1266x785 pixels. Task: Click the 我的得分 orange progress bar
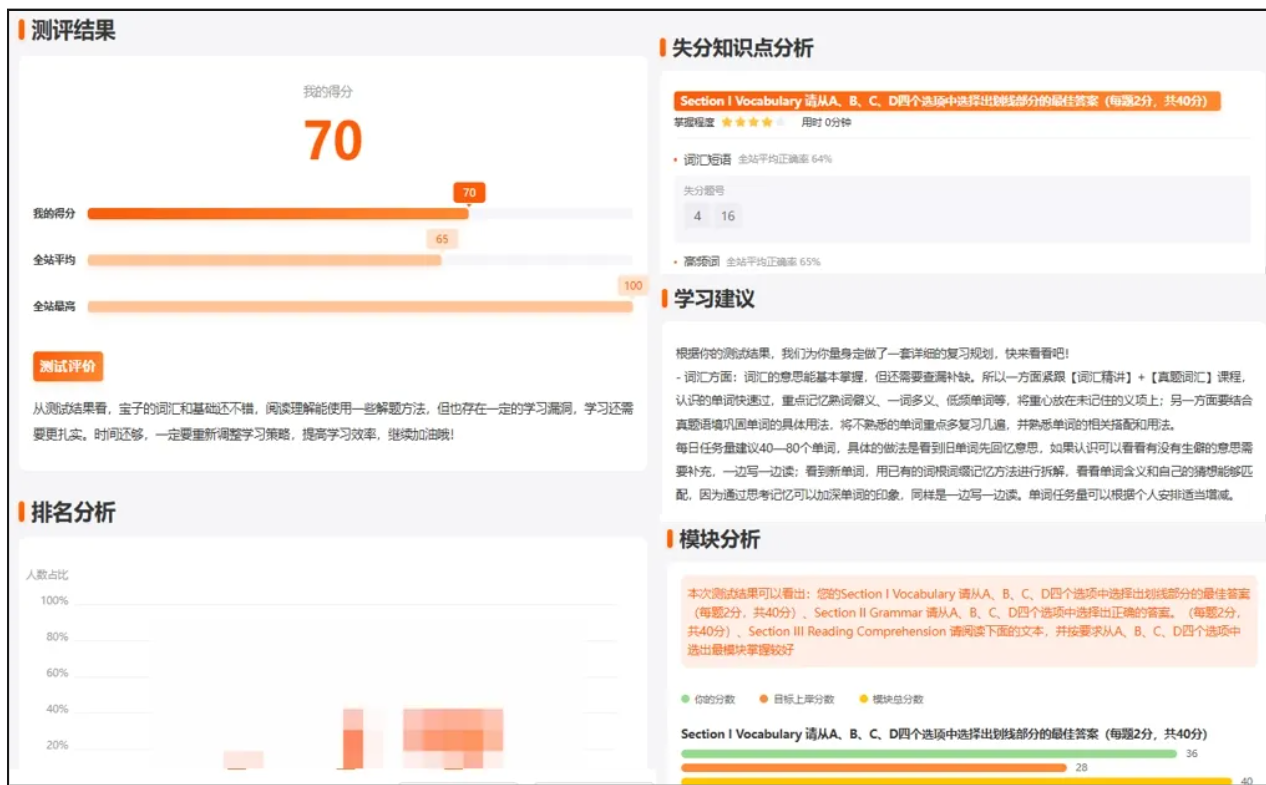pyautogui.click(x=278, y=213)
